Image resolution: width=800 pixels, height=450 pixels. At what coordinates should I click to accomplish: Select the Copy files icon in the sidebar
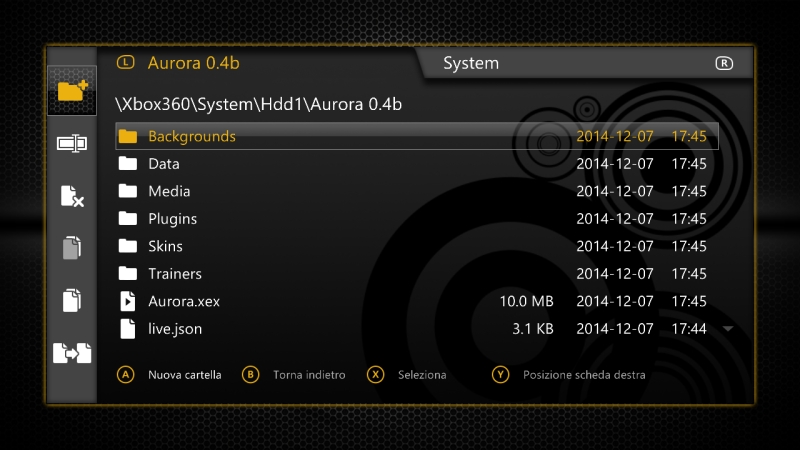pos(72,300)
